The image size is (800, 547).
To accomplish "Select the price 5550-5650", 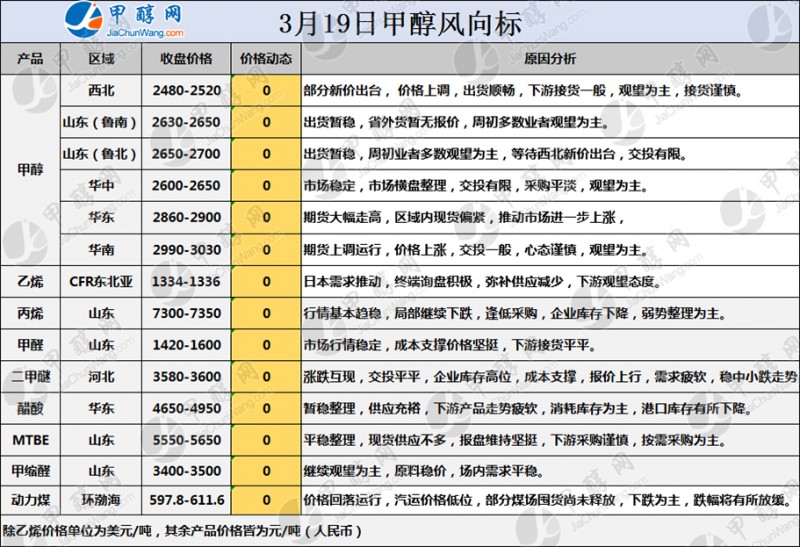I will (x=186, y=440).
